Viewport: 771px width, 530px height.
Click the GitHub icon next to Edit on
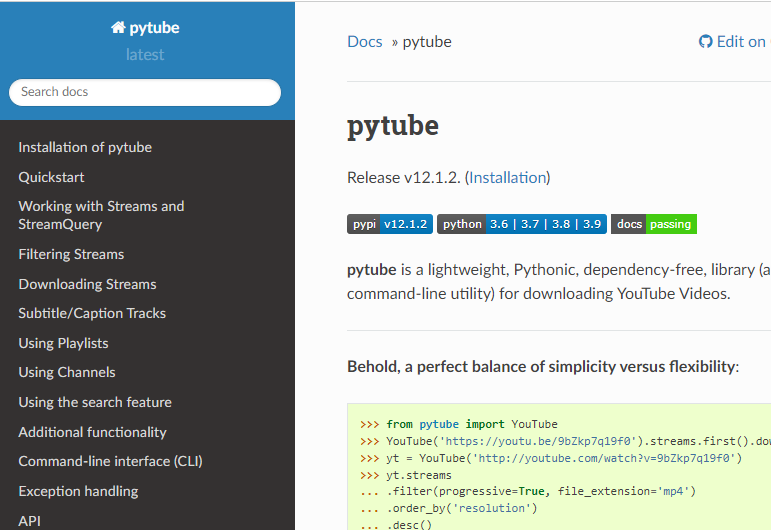pos(705,42)
